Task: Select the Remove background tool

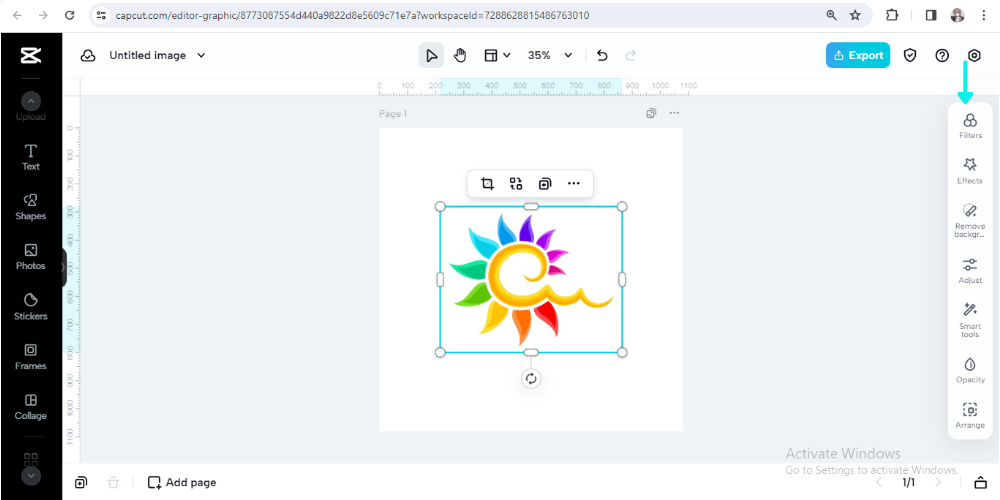Action: click(x=970, y=221)
